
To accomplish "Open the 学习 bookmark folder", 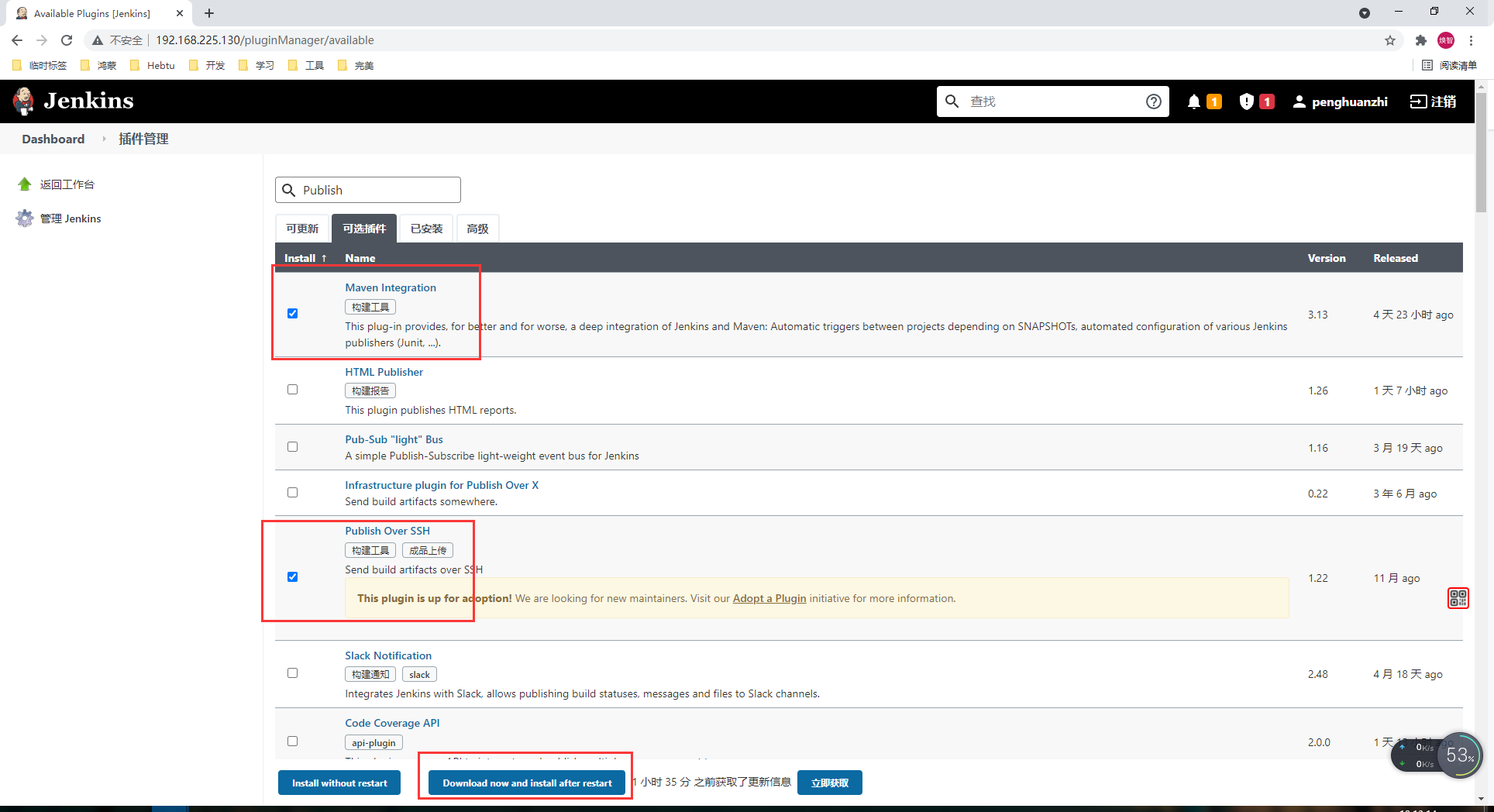I will pyautogui.click(x=256, y=66).
